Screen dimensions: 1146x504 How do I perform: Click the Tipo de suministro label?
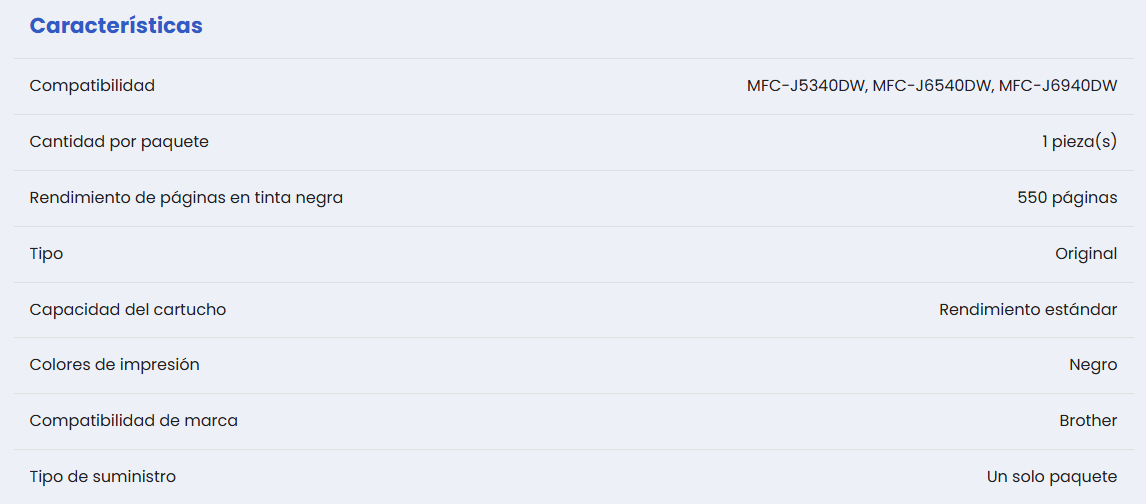tap(102, 477)
